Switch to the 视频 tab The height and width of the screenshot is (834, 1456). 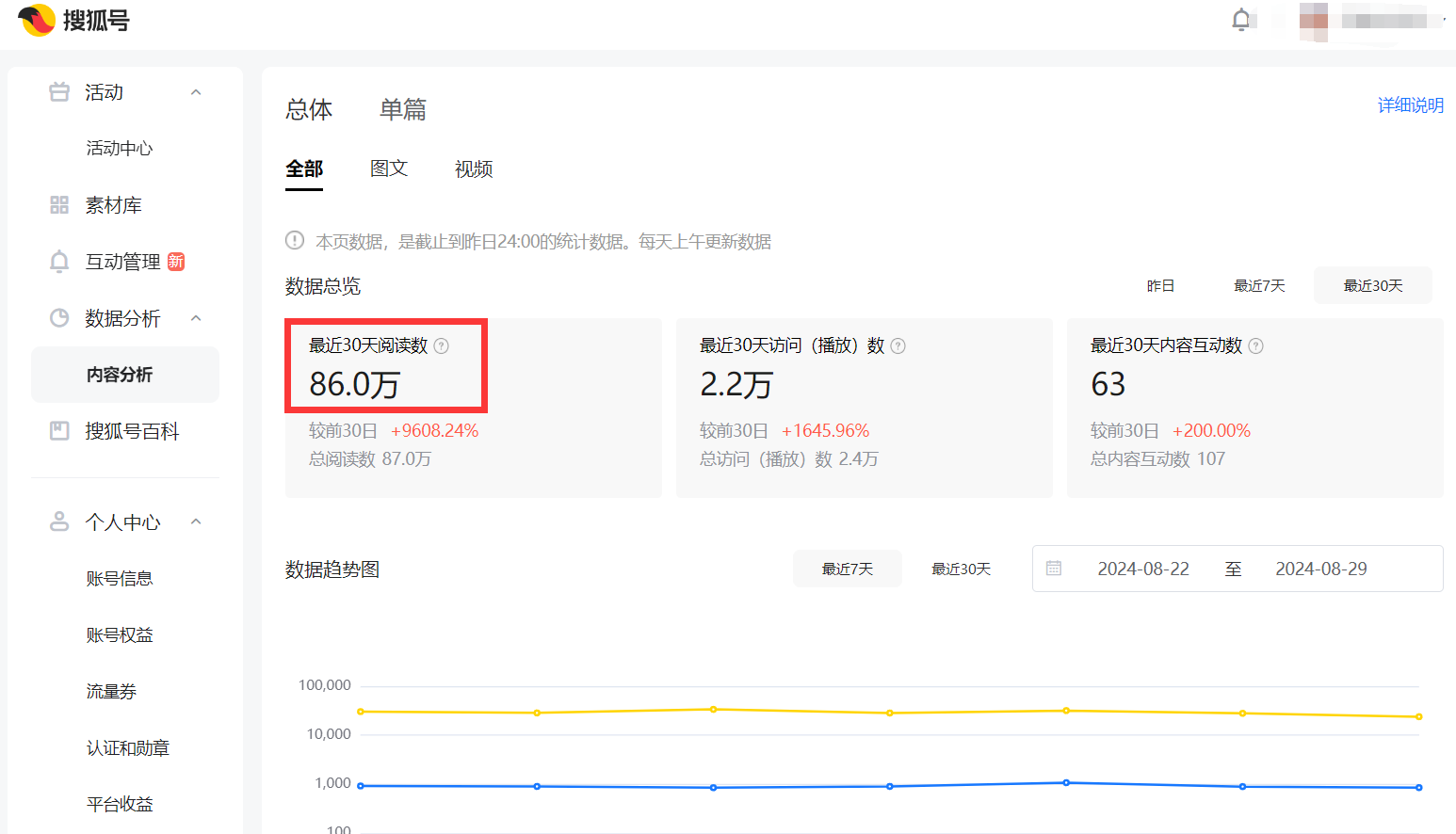pyautogui.click(x=473, y=169)
